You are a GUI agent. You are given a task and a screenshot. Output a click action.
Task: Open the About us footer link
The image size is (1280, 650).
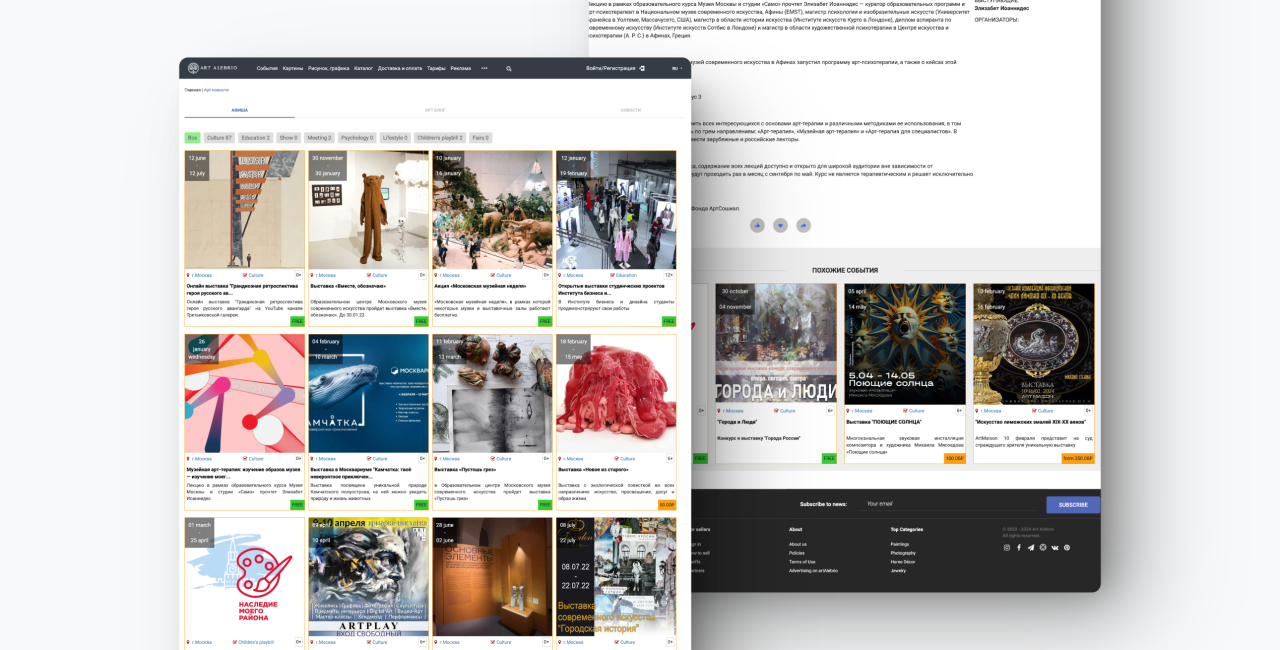798,544
